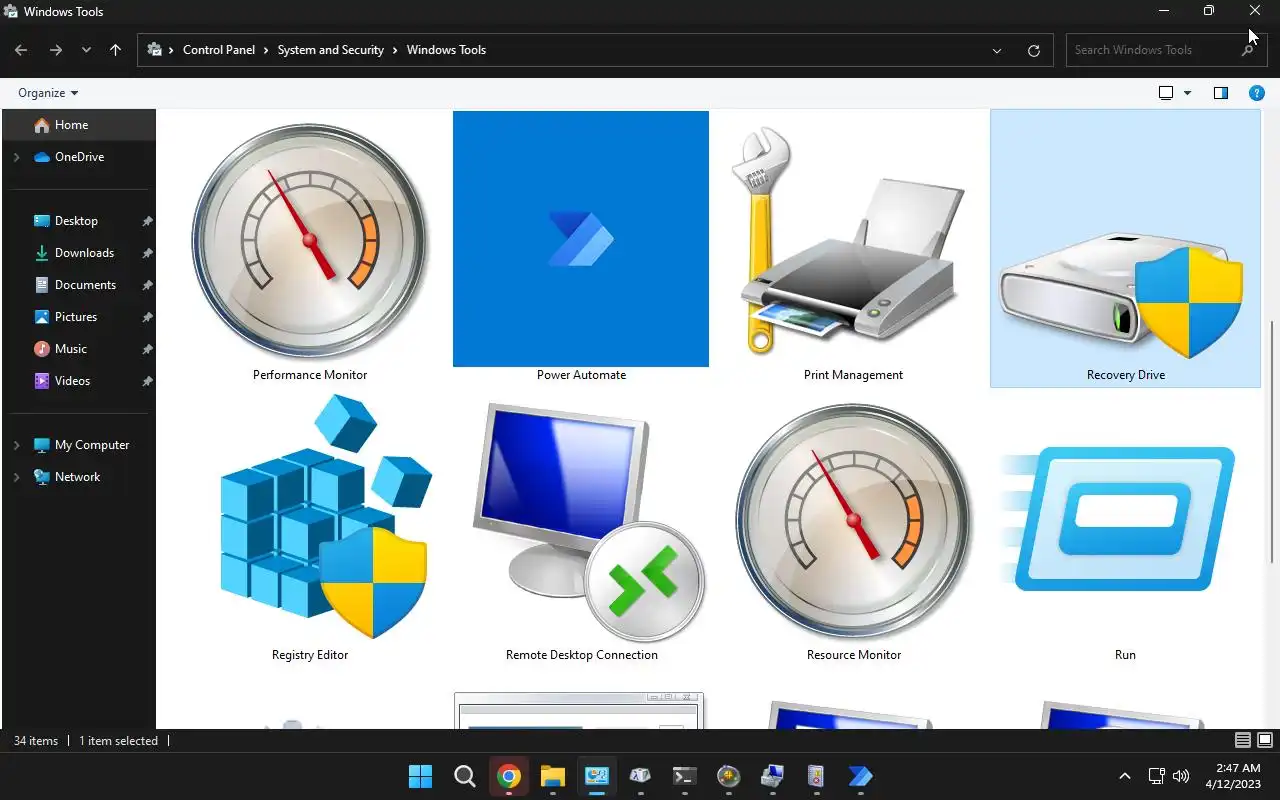
Task: Open the Run dialog tool
Action: click(x=1125, y=528)
